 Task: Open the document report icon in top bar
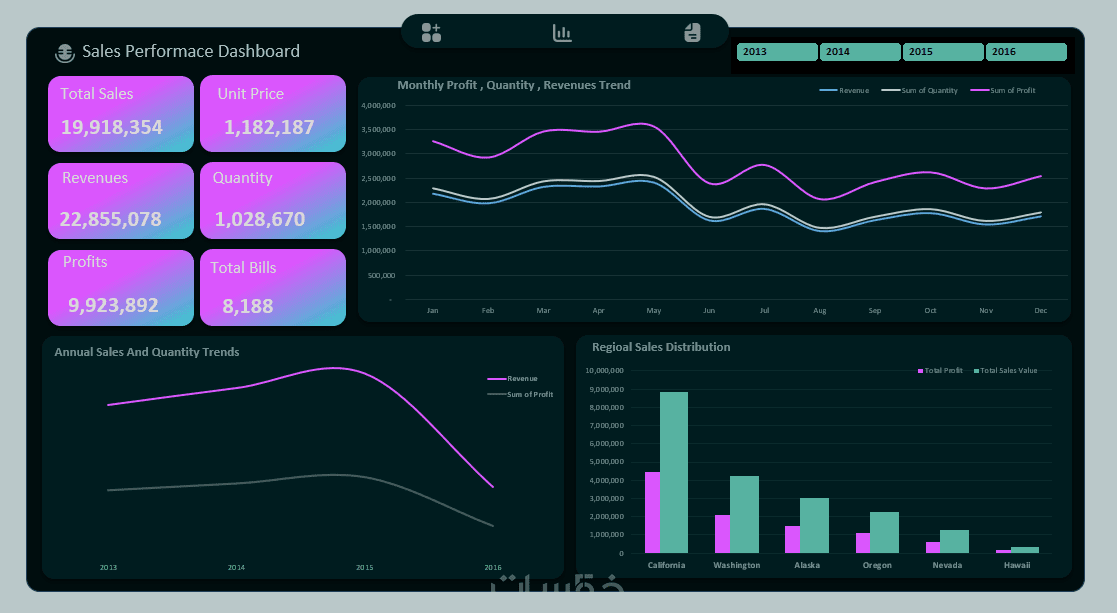point(692,33)
